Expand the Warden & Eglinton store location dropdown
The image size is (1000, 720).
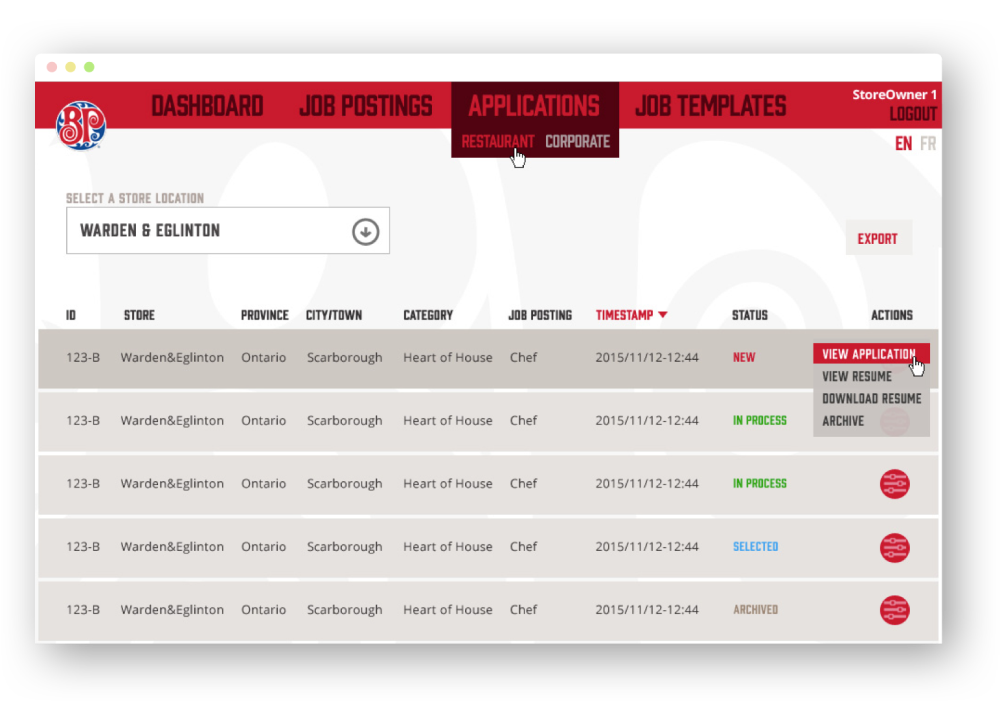pyautogui.click(x=228, y=231)
